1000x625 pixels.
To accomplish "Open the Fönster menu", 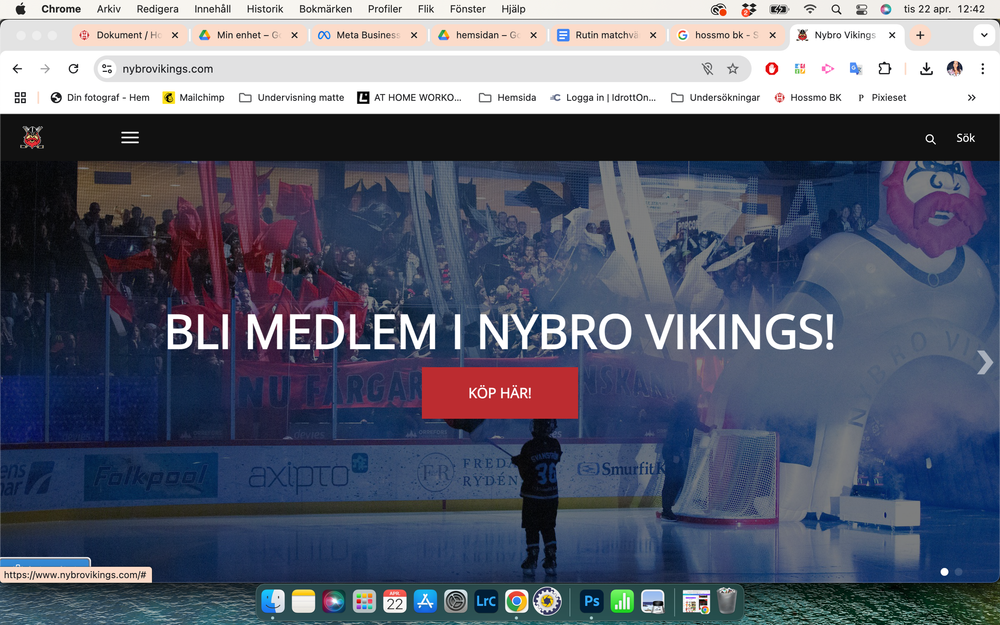I will pos(467,9).
